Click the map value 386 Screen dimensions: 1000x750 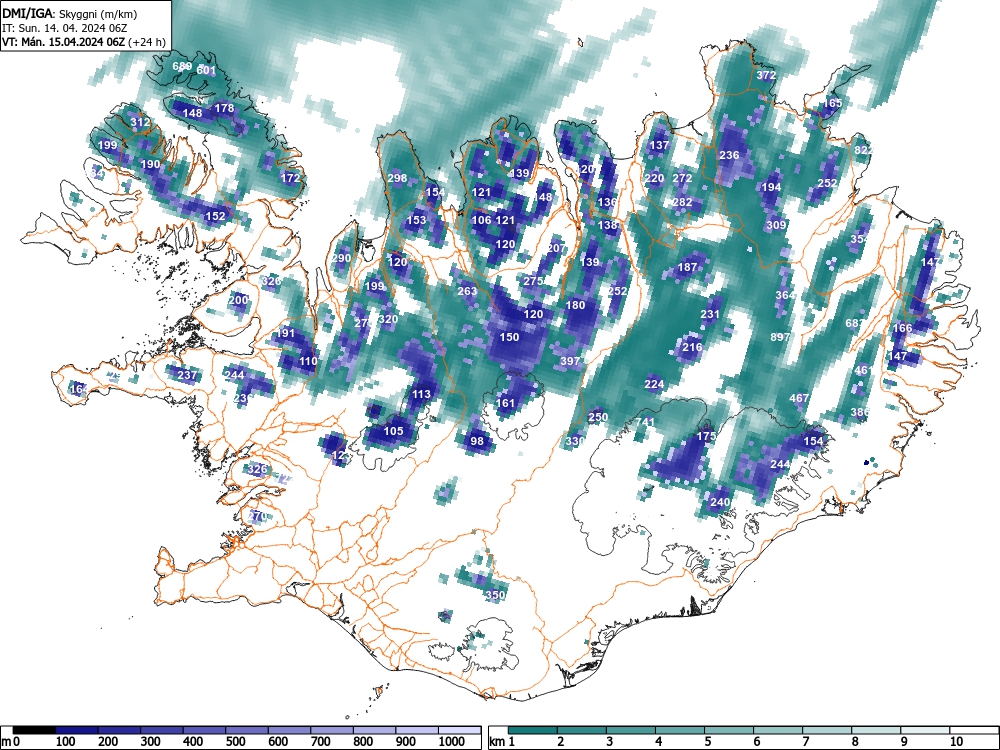pos(860,413)
